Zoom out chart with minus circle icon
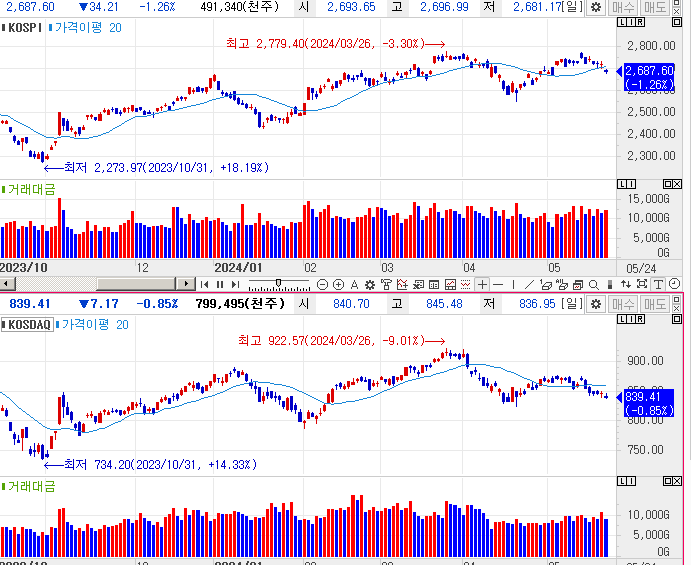The image size is (691, 565). (x=323, y=285)
